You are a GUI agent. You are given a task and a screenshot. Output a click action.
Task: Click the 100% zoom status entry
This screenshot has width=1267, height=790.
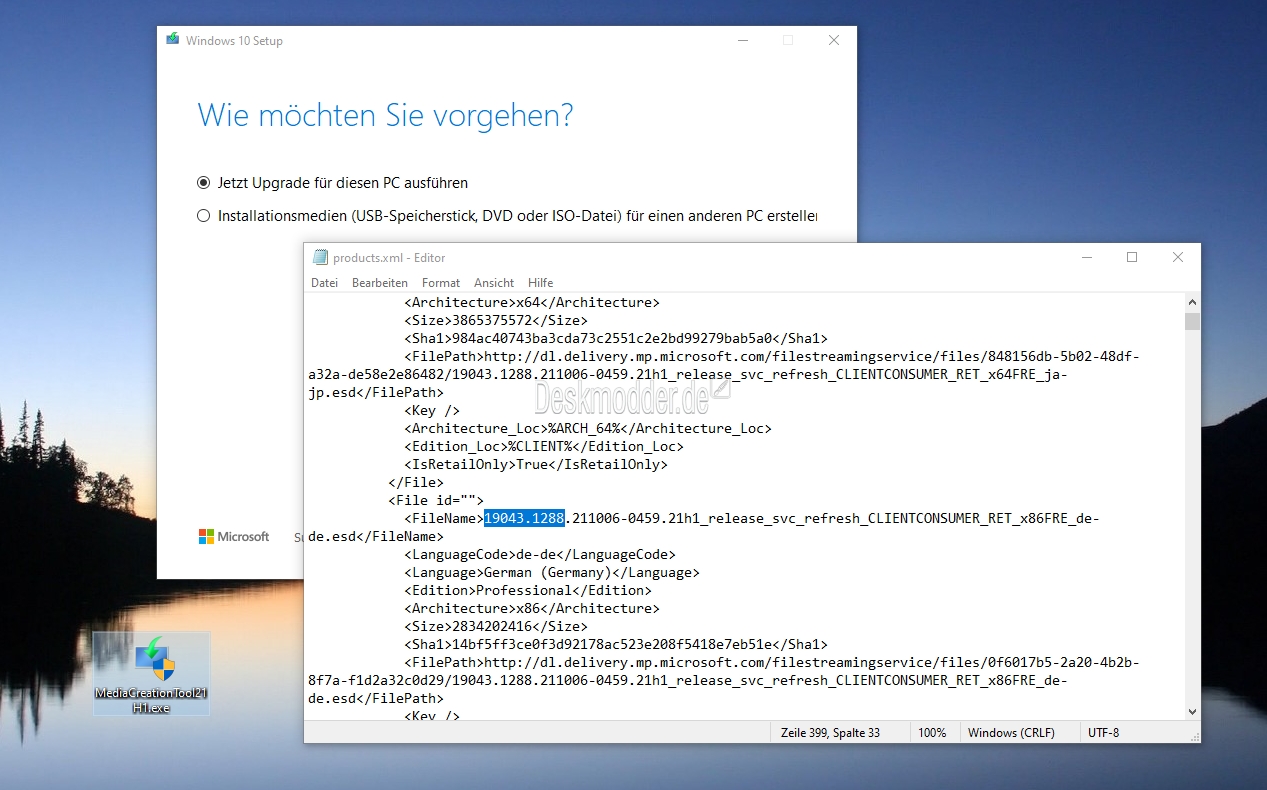click(x=932, y=733)
